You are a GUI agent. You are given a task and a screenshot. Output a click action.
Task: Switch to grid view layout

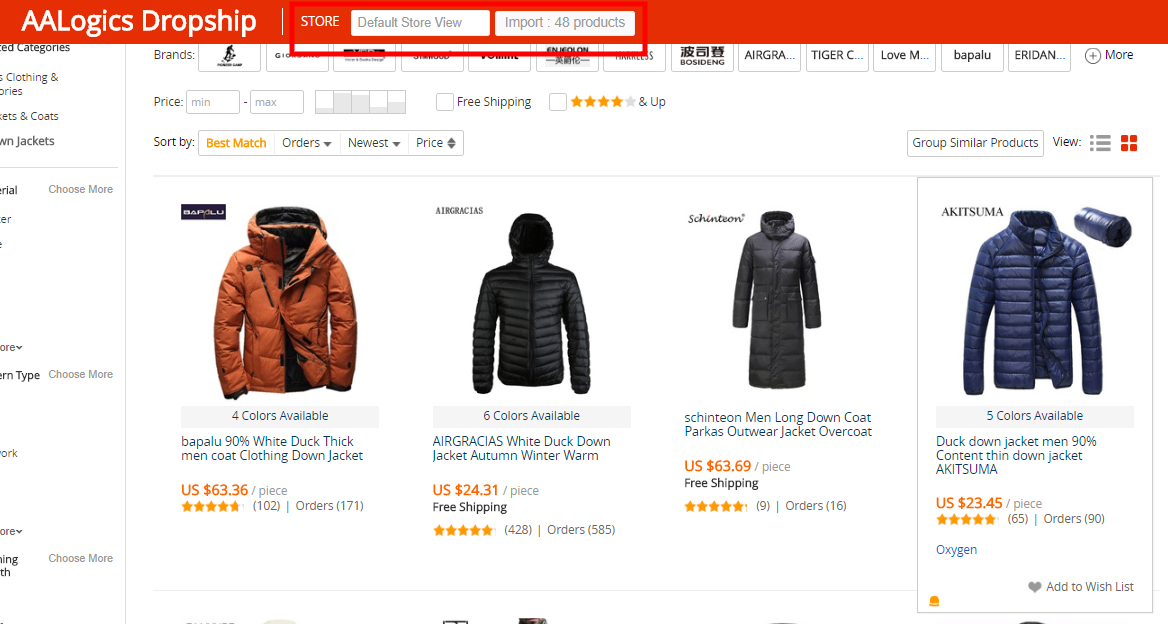coord(1129,143)
